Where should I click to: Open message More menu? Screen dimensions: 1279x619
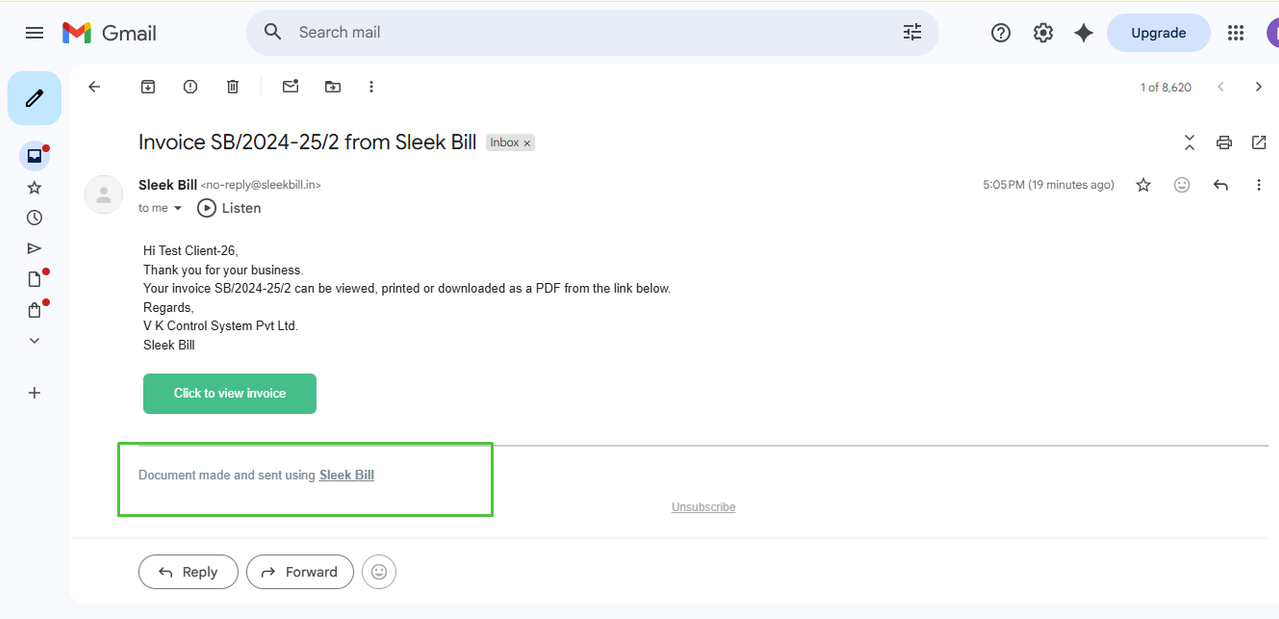click(x=1259, y=185)
